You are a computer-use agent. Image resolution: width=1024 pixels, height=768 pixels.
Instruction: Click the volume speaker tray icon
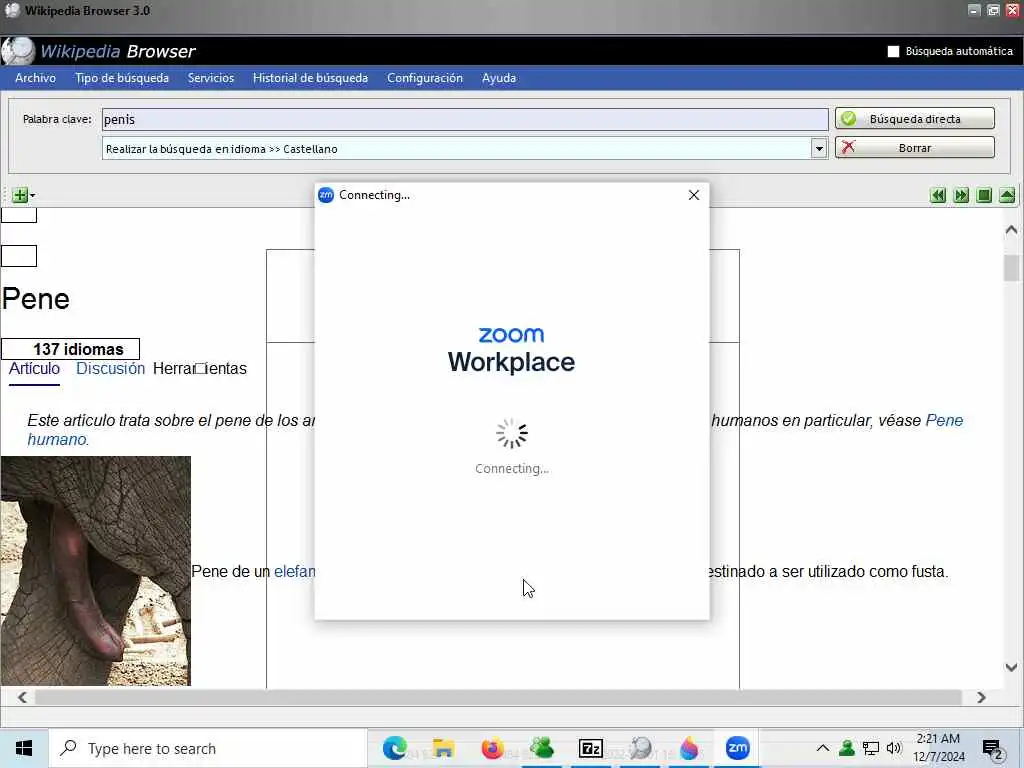coord(894,748)
